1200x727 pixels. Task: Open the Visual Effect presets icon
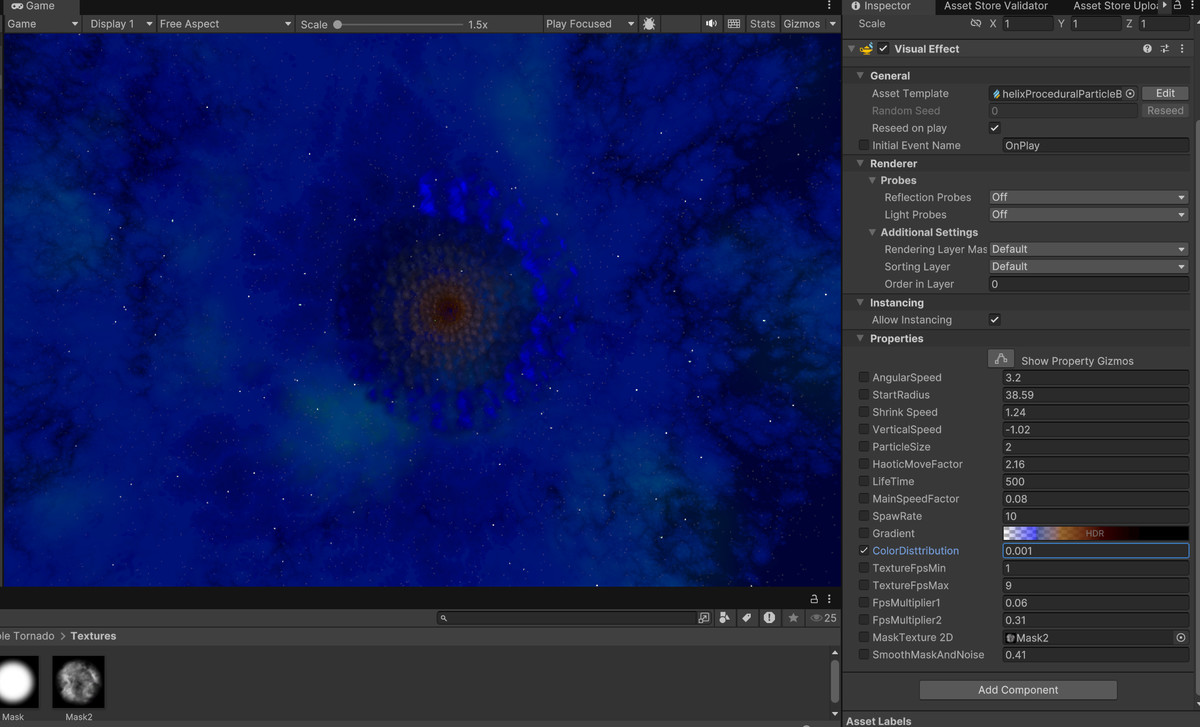coord(1165,48)
